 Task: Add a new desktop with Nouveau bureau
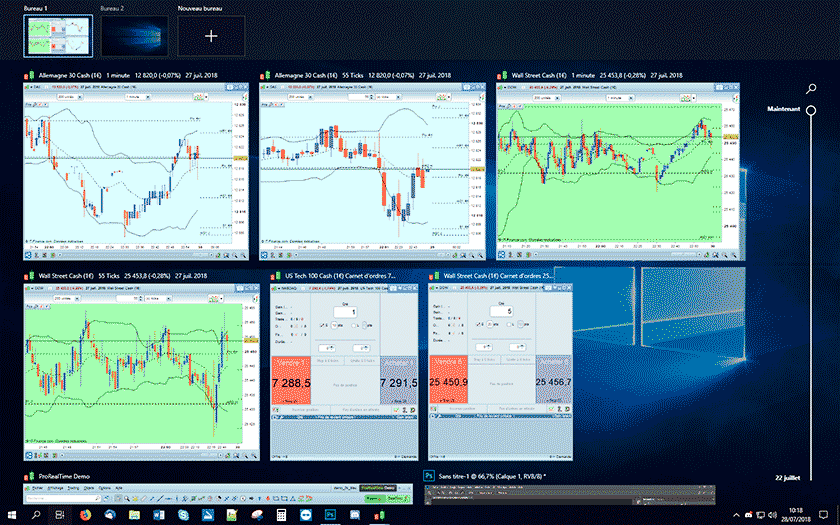coord(211,35)
